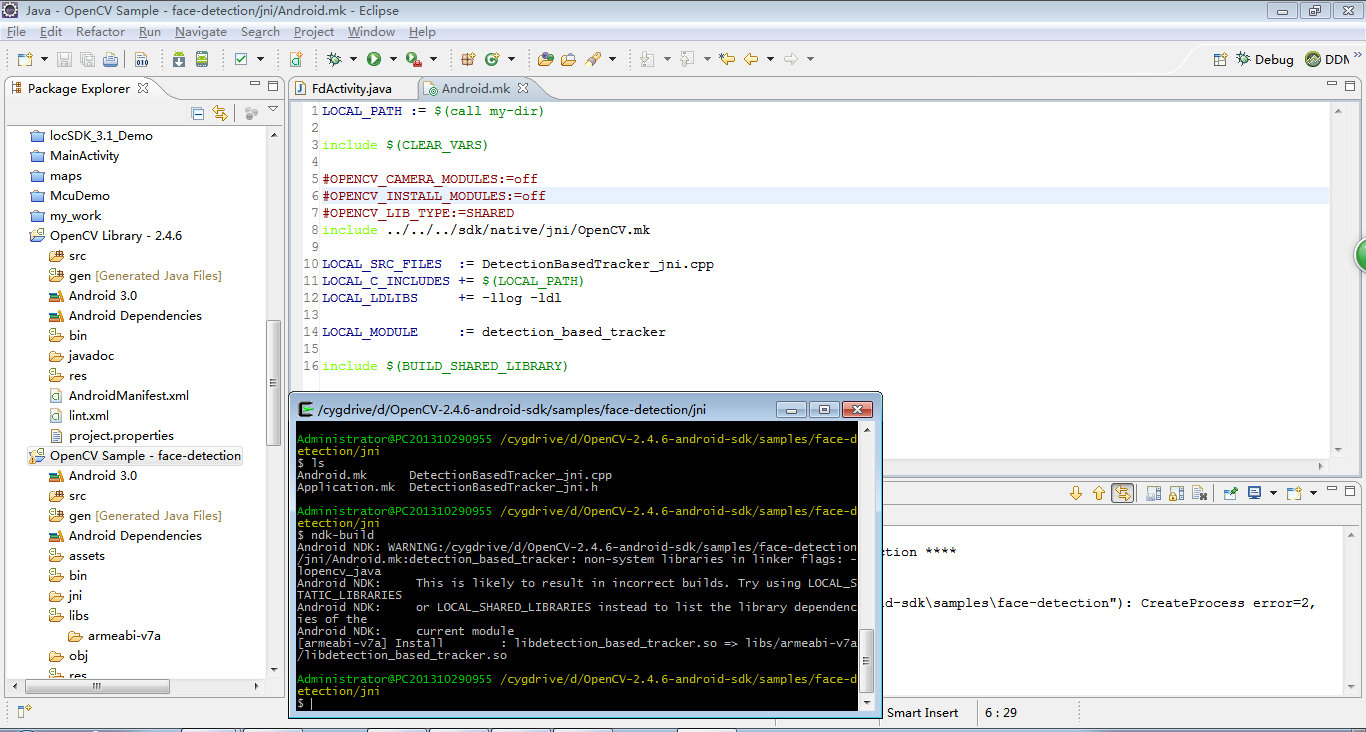1366x732 pixels.
Task: Toggle Scroll Lock in Console toolbar
Action: tap(1175, 493)
